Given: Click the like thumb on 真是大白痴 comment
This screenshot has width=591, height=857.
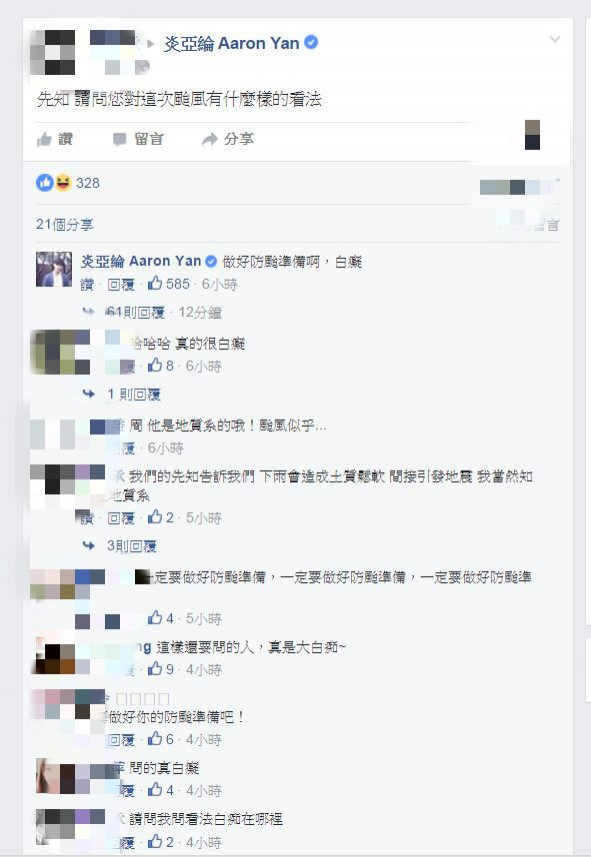Looking at the screenshot, I should 155,668.
